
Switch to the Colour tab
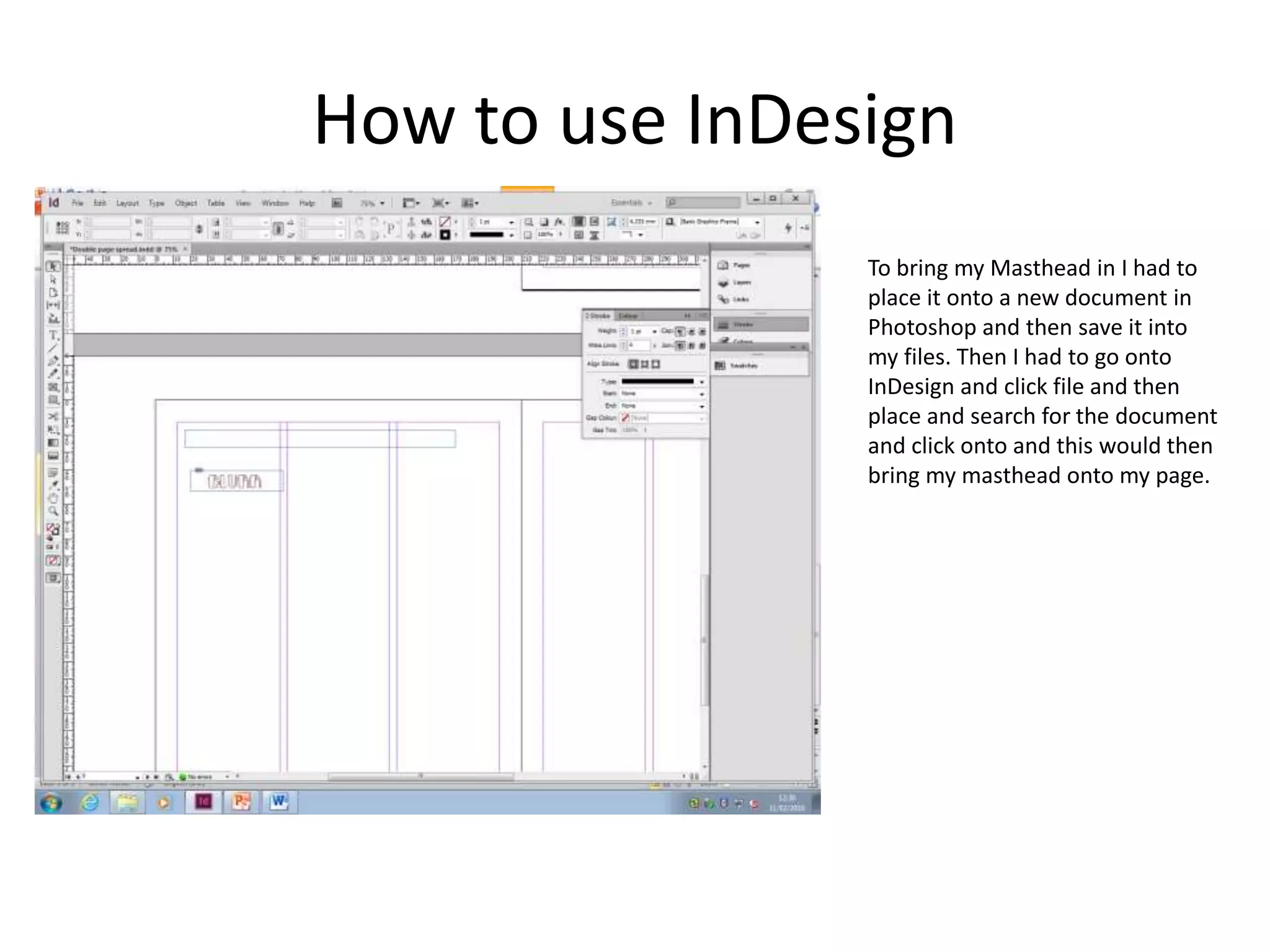point(628,316)
